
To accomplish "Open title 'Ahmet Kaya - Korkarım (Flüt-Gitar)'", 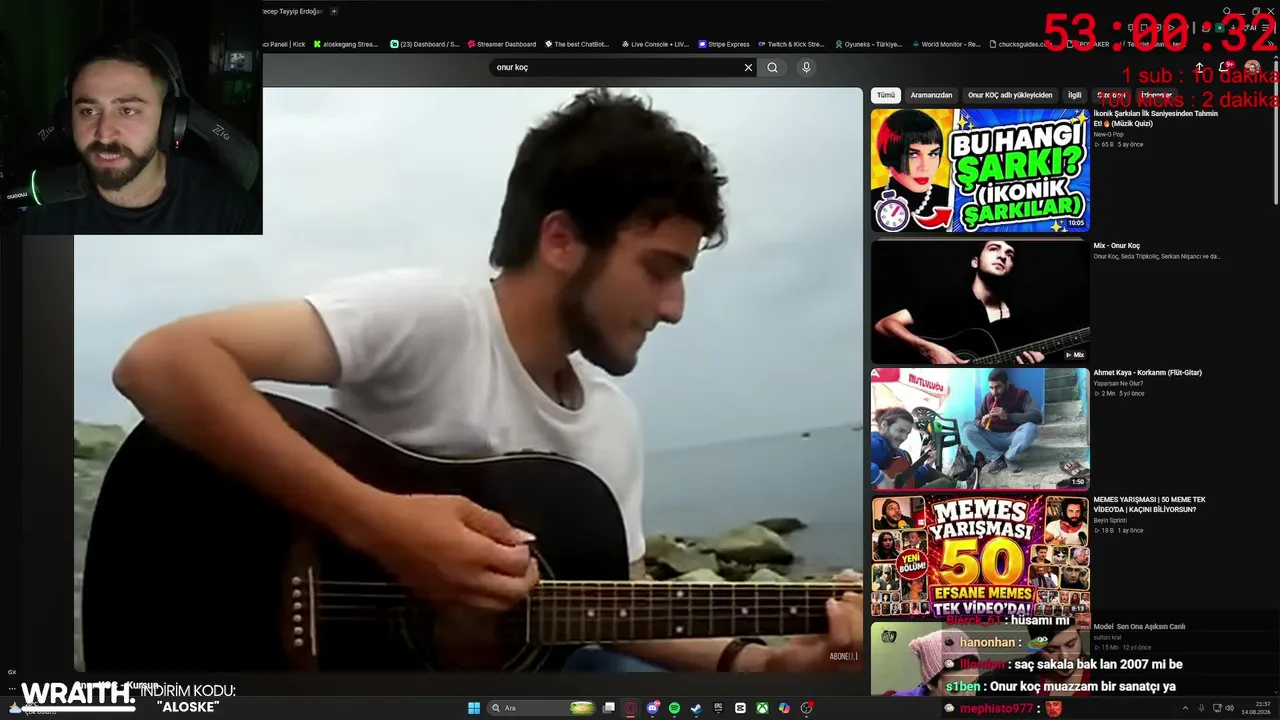I will click(x=1147, y=373).
